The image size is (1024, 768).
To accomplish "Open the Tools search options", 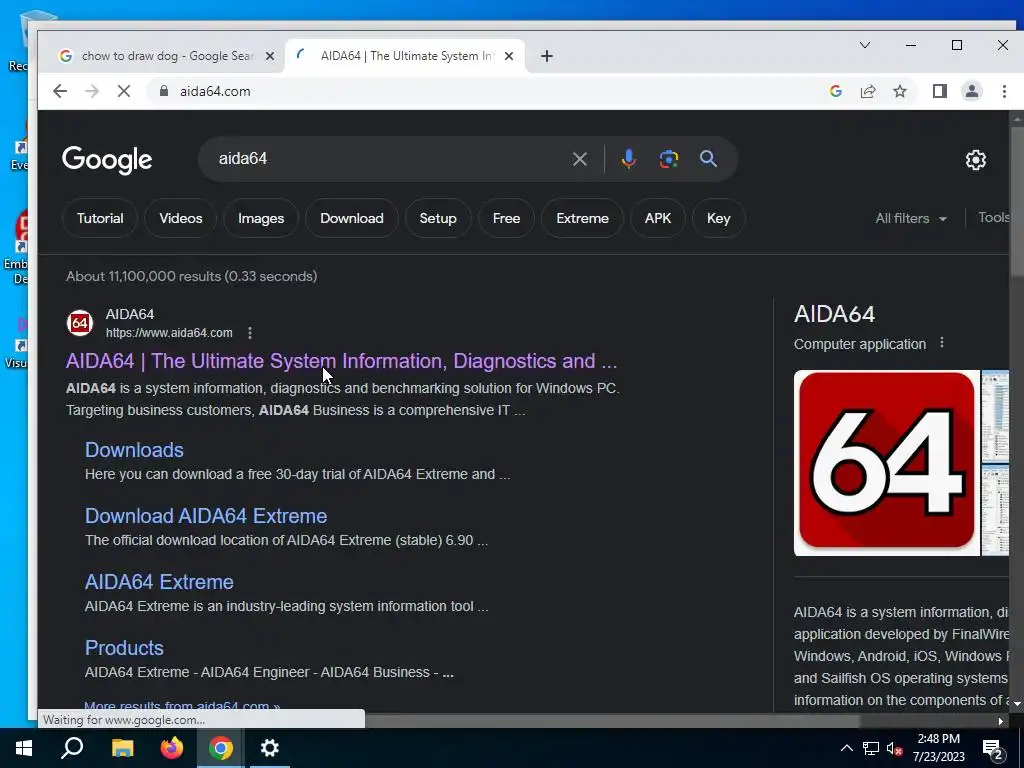I will click(x=993, y=217).
